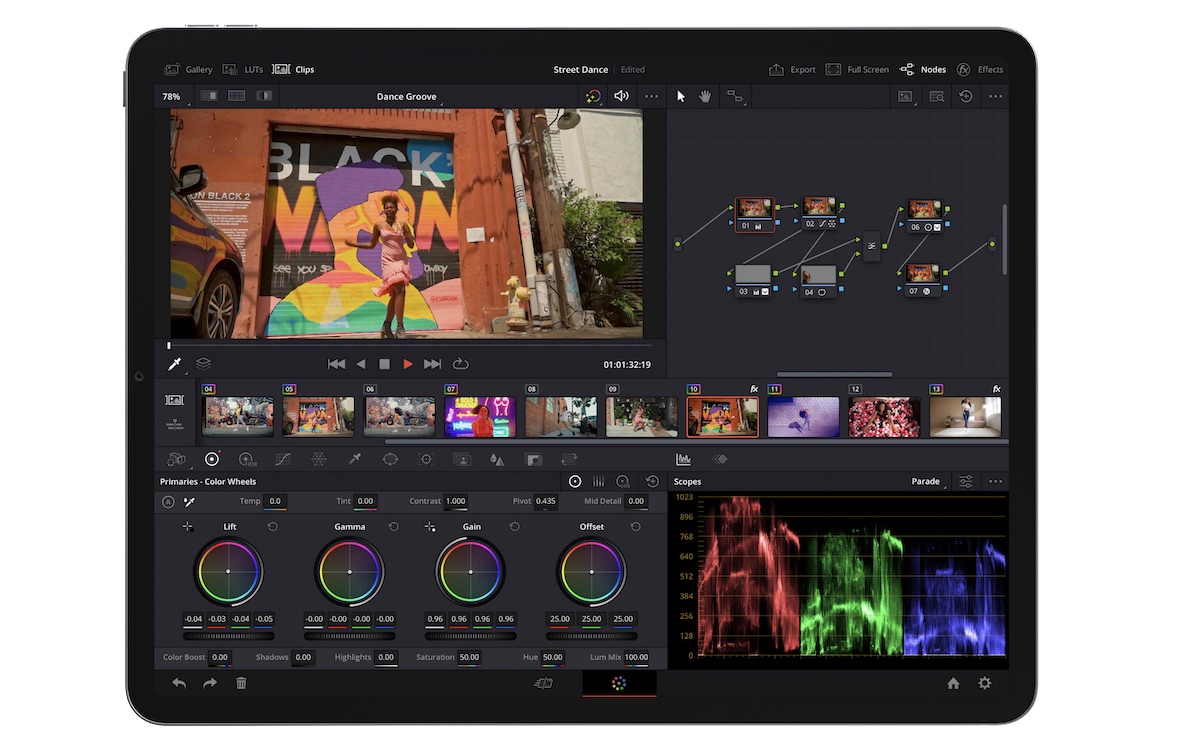Expand the Dance Groove clip name dropdown
The width and height of the screenshot is (1200, 750).
click(x=407, y=97)
